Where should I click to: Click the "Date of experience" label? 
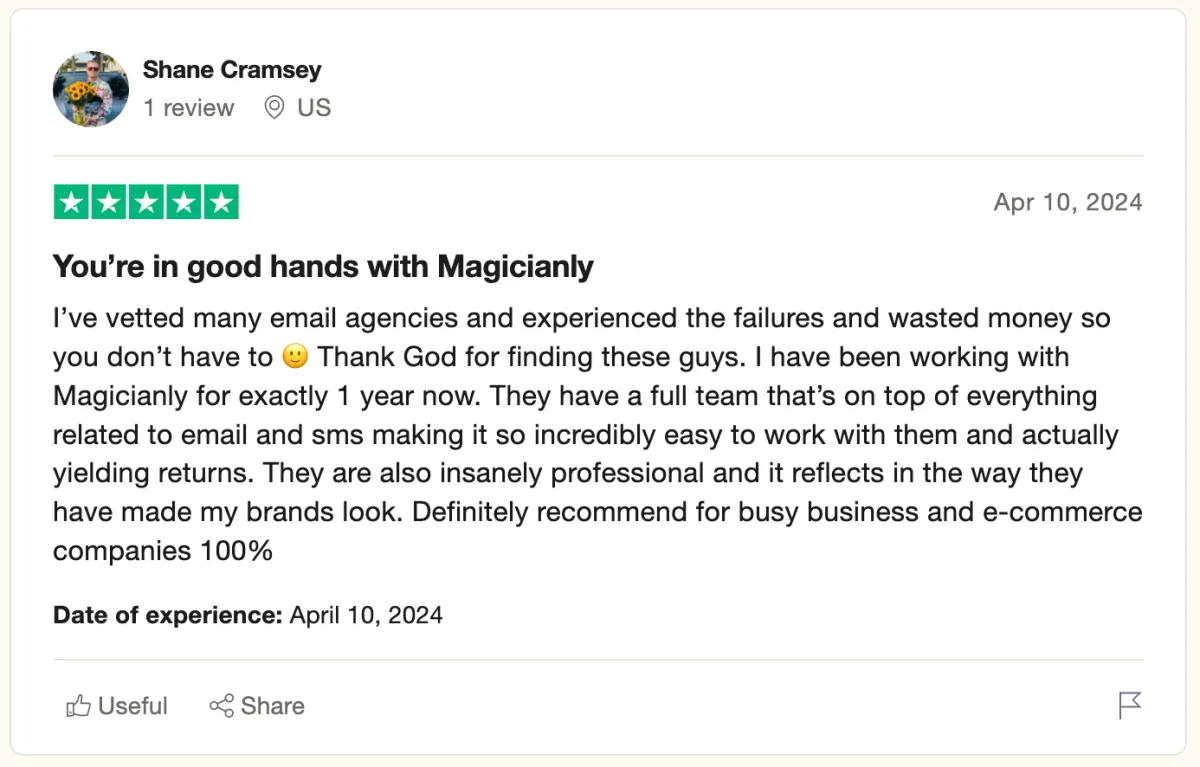pyautogui.click(x=168, y=614)
